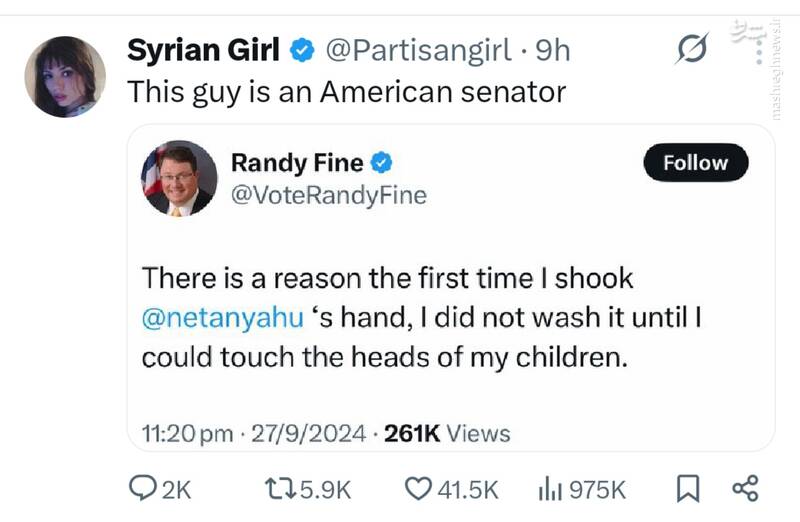Open the @VoteRandyFine handle

click(x=328, y=196)
